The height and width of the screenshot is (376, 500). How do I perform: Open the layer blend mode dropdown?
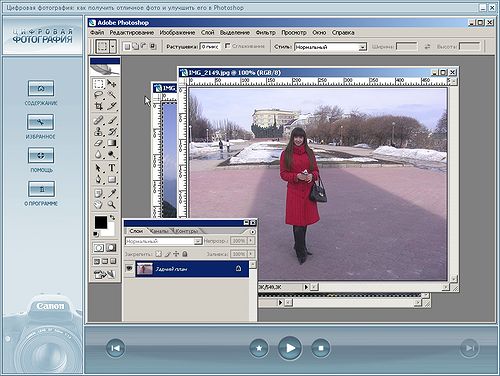(x=164, y=241)
